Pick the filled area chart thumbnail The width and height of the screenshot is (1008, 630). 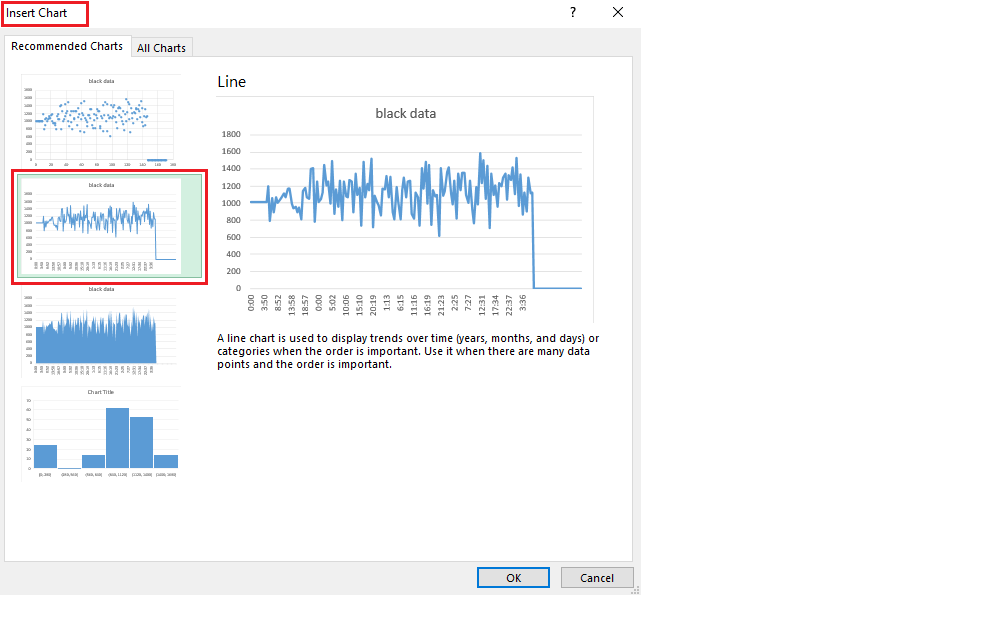[x=101, y=332]
